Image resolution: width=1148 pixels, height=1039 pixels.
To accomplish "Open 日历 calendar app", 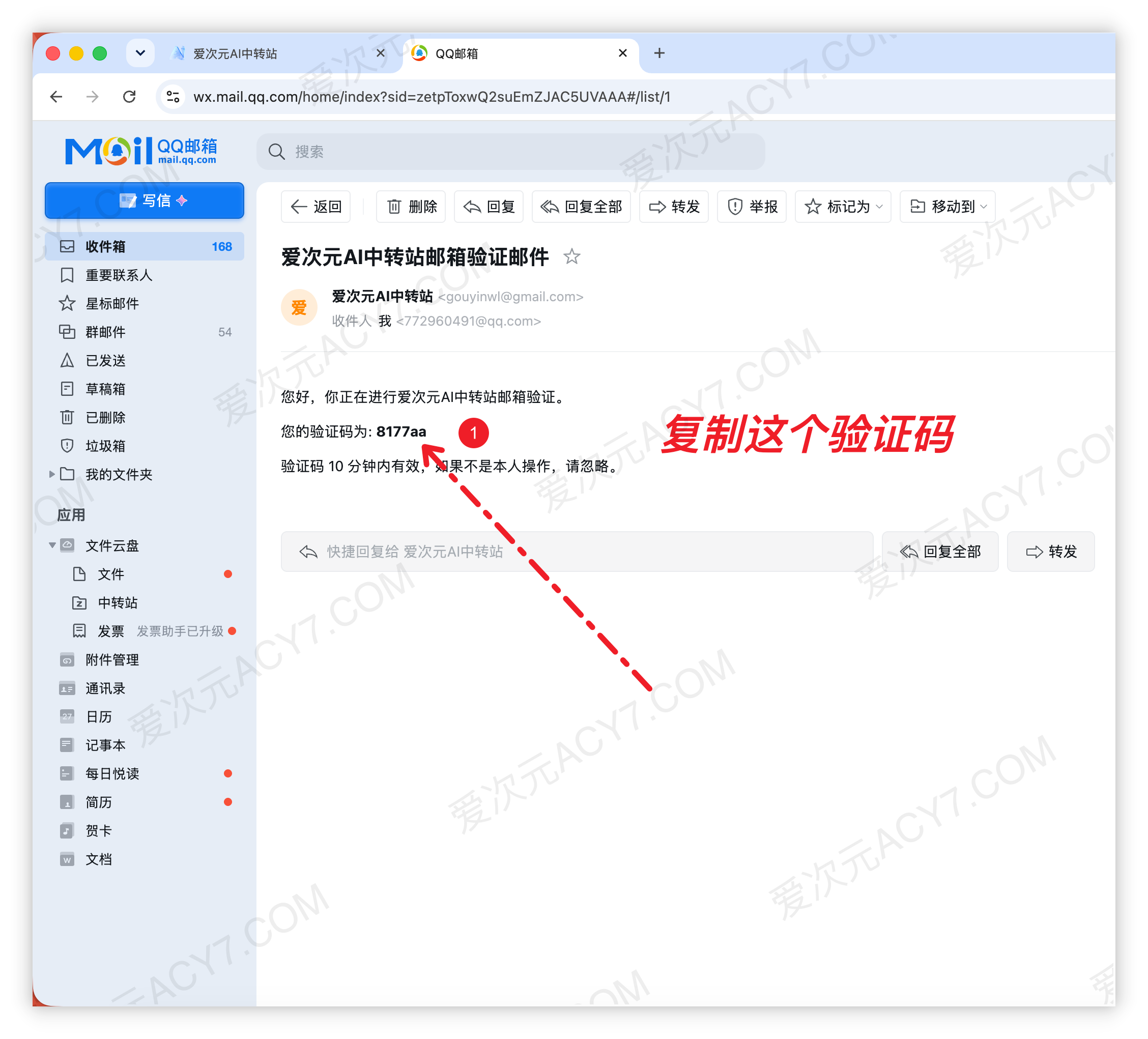I will pos(145,717).
